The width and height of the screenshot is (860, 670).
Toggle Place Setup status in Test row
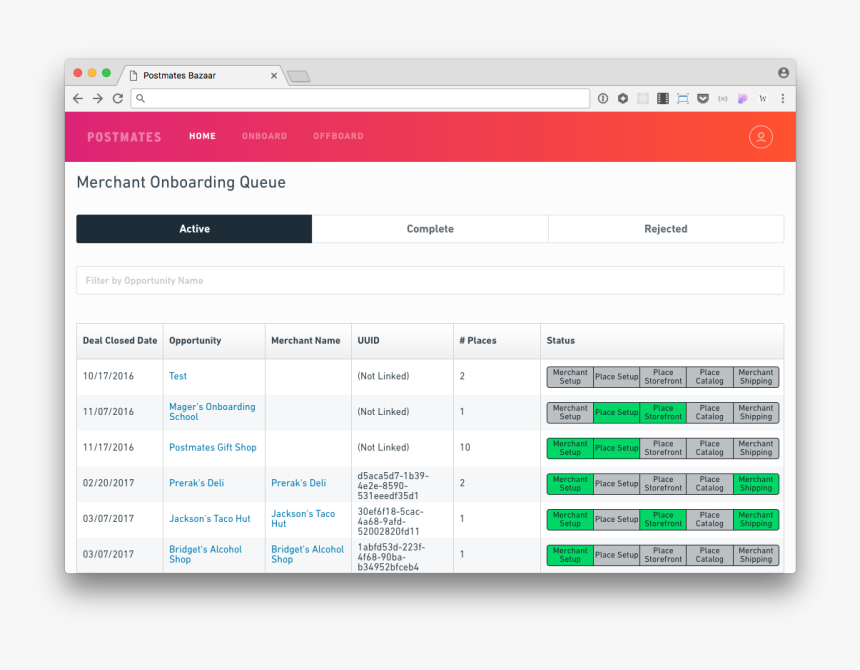click(x=616, y=377)
